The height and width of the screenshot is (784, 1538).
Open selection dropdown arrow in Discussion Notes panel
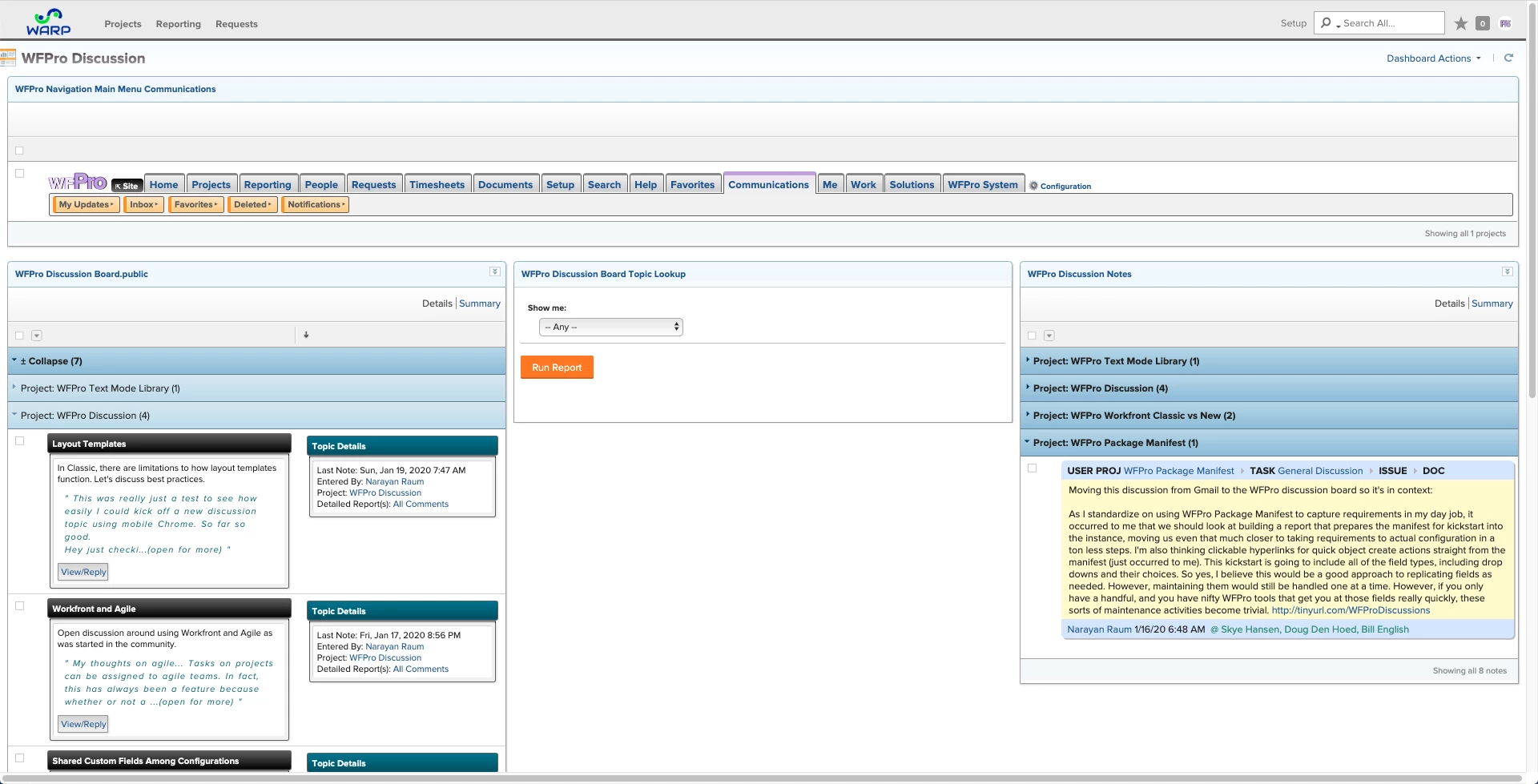1049,336
